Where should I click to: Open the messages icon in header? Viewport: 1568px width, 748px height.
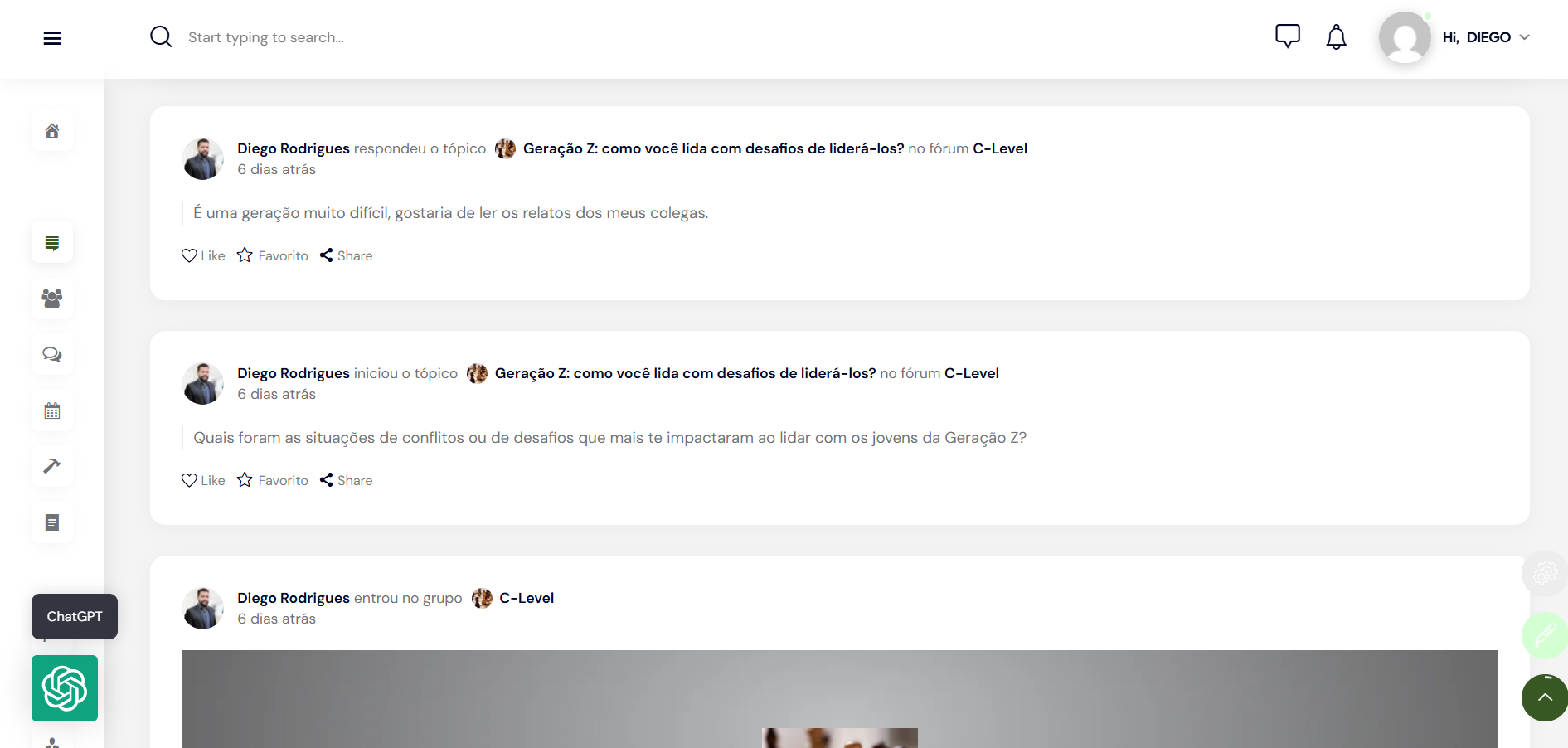[1287, 36]
